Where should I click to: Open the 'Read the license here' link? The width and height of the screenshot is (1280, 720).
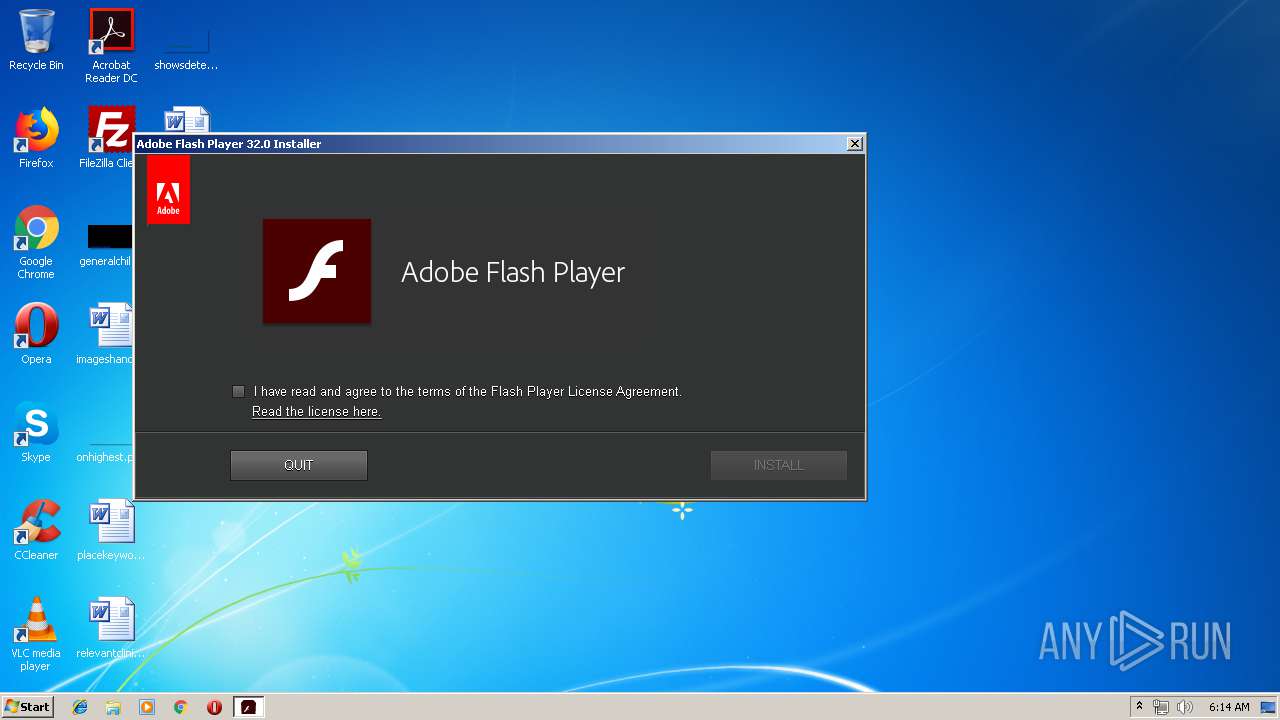(x=316, y=412)
